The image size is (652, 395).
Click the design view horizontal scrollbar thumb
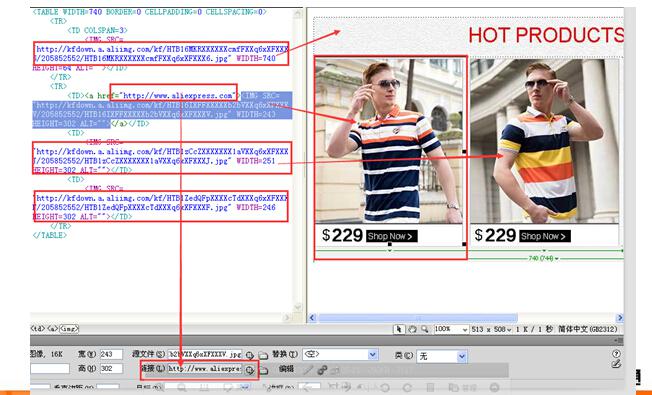tap(418, 318)
